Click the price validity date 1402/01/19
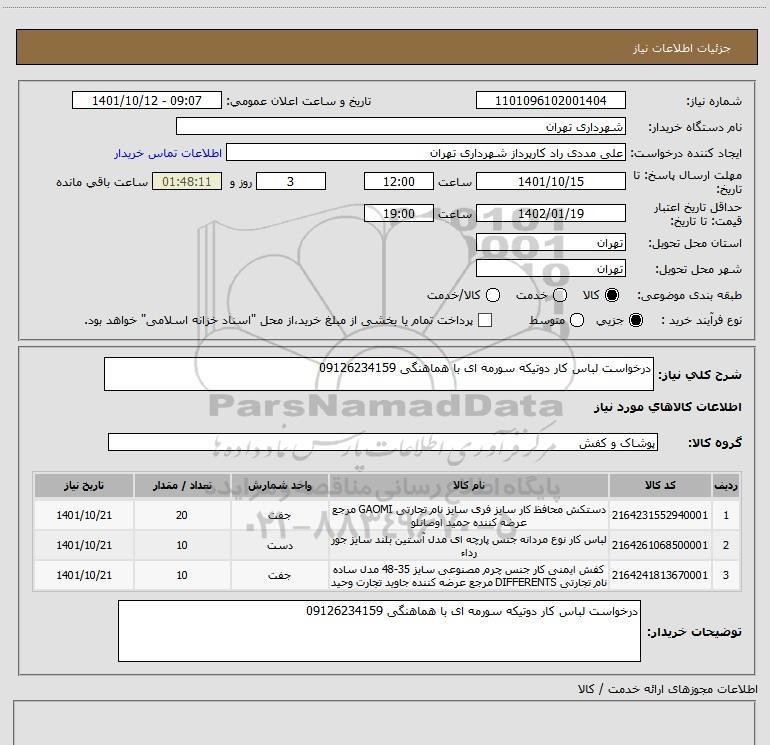Screen dimensions: 770x745 pos(550,213)
